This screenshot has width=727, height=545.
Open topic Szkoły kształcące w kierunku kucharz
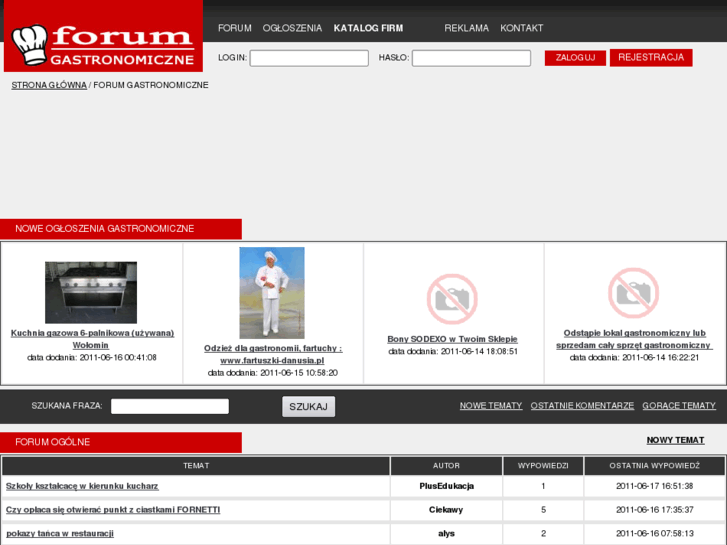point(82,486)
